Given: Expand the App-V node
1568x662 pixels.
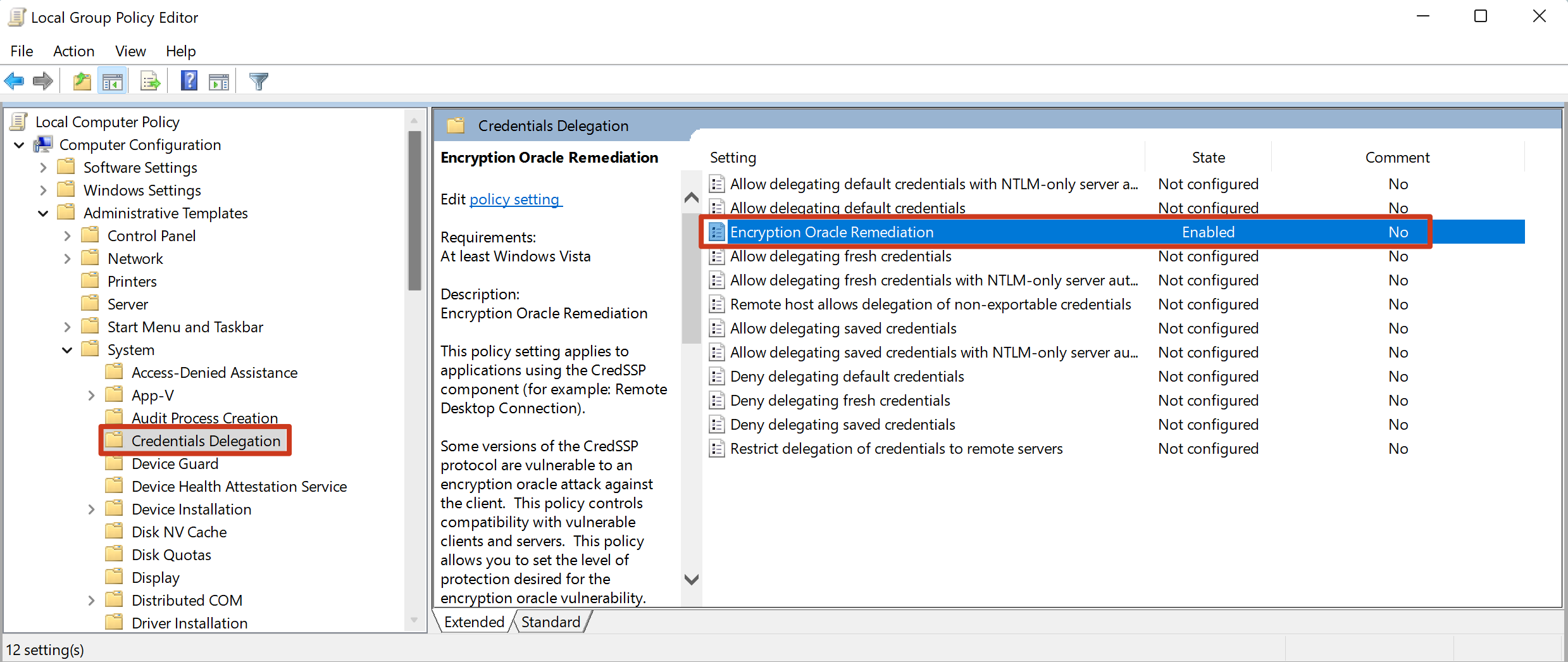Looking at the screenshot, I should pos(91,396).
